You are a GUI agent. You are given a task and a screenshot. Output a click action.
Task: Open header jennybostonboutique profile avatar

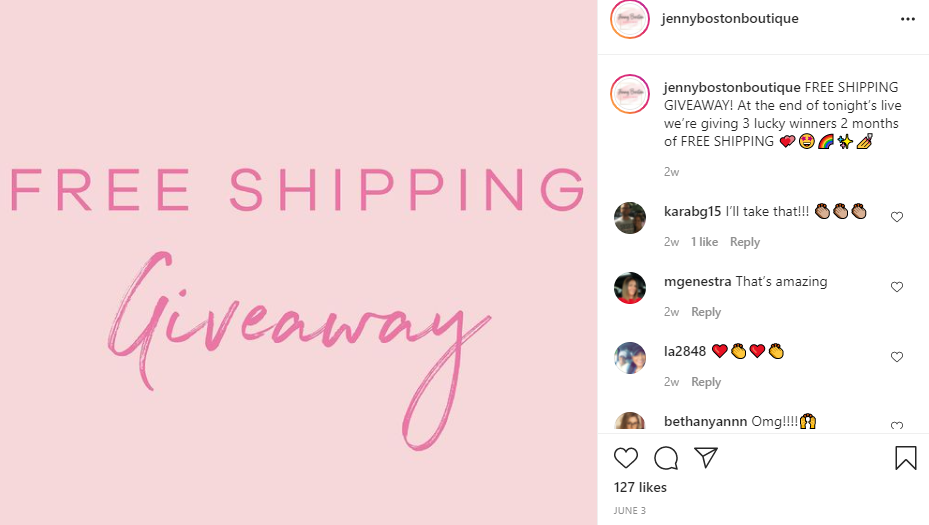click(630, 19)
